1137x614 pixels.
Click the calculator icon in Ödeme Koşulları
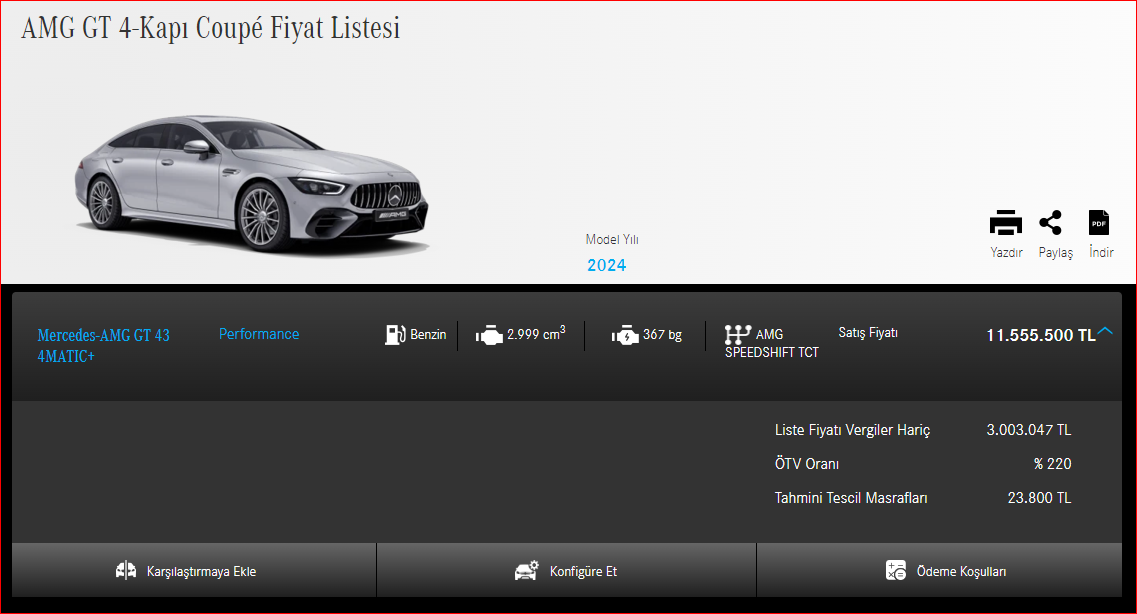click(896, 571)
